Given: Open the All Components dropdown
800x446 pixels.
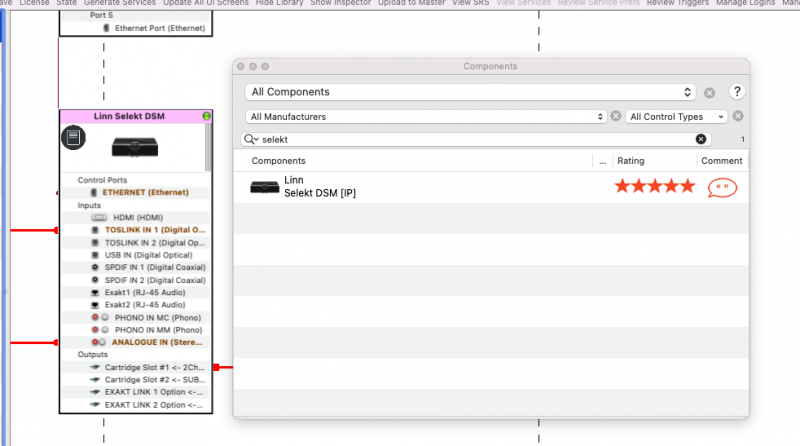Looking at the screenshot, I should tap(470, 92).
